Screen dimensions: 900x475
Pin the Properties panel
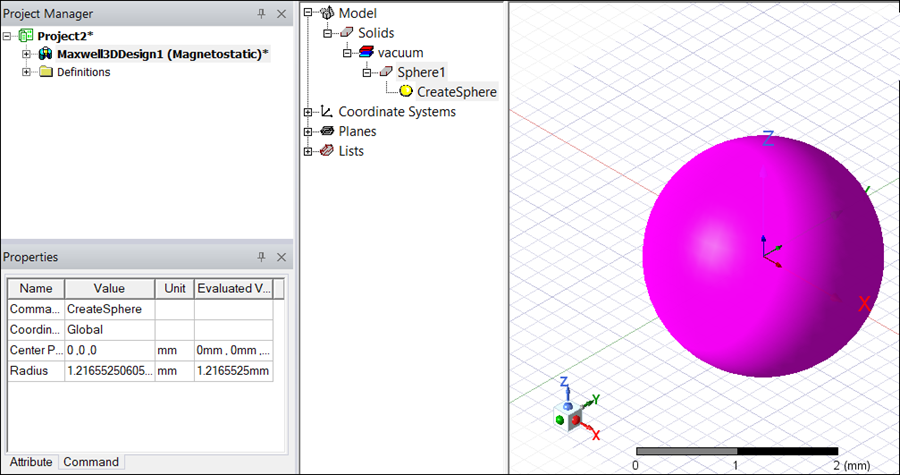click(261, 257)
